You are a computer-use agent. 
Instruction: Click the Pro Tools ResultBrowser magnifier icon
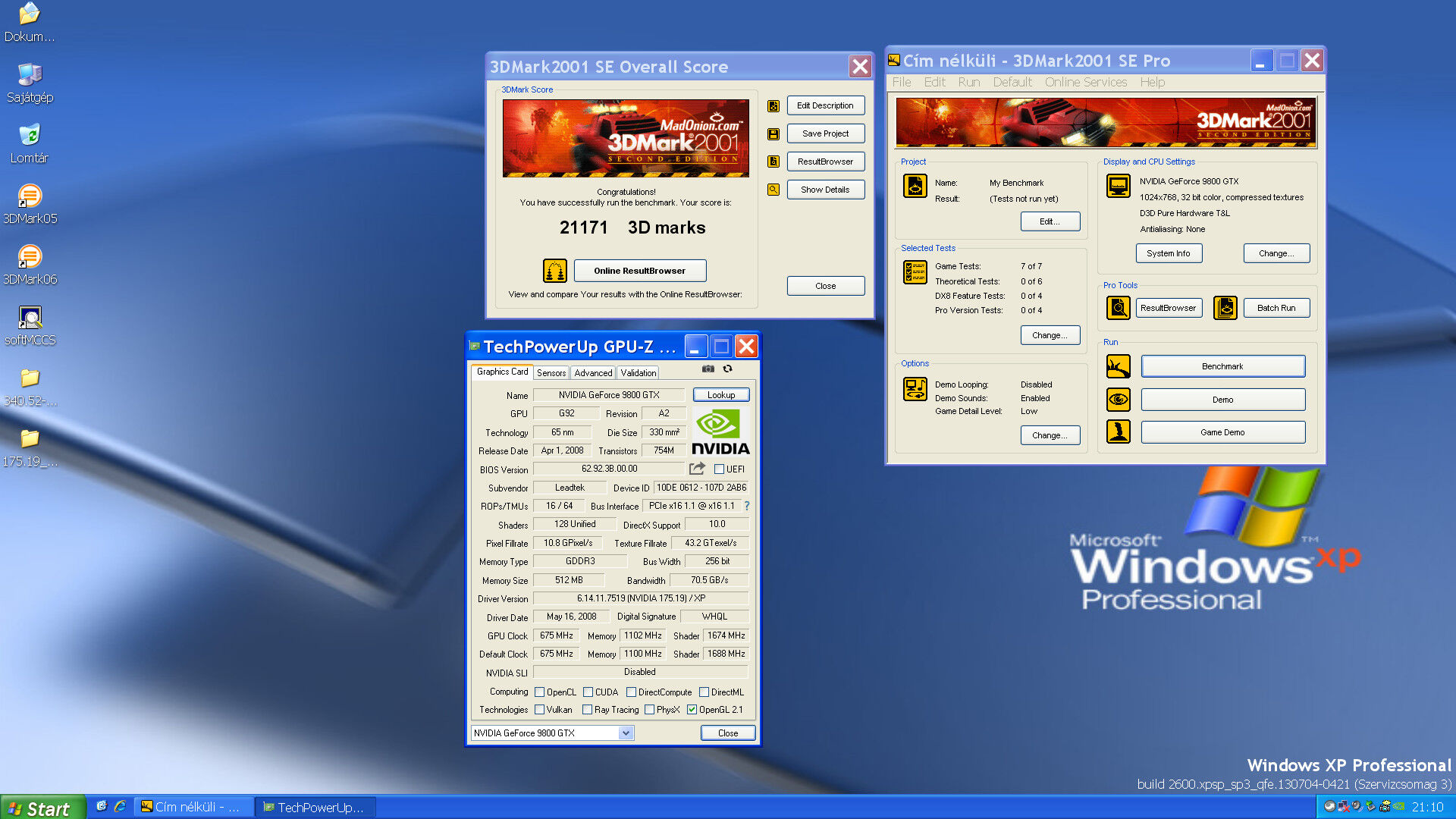[1119, 308]
